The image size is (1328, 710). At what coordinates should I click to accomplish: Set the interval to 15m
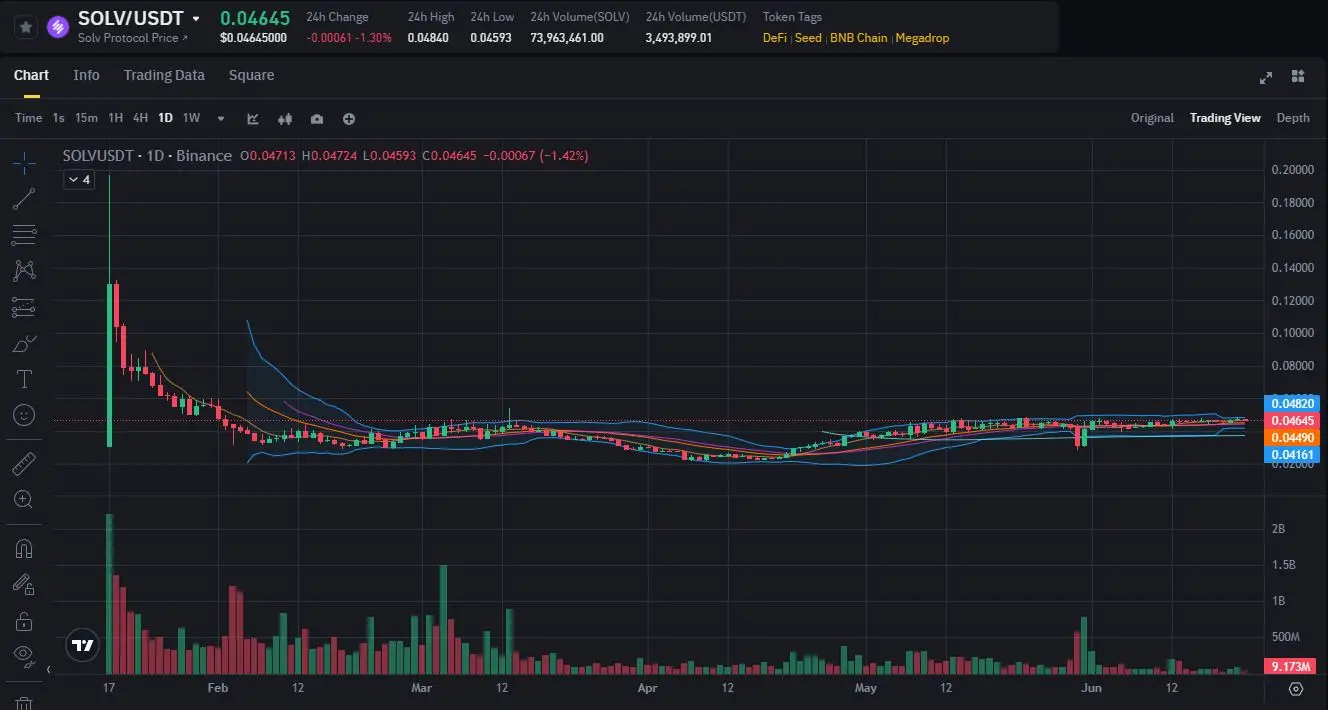[x=86, y=118]
